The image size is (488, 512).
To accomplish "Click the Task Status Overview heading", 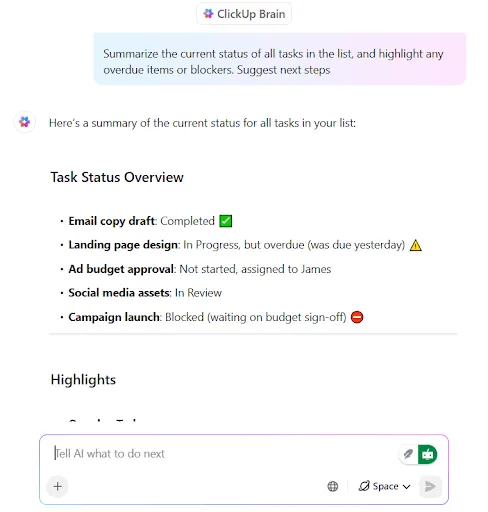I will (117, 177).
